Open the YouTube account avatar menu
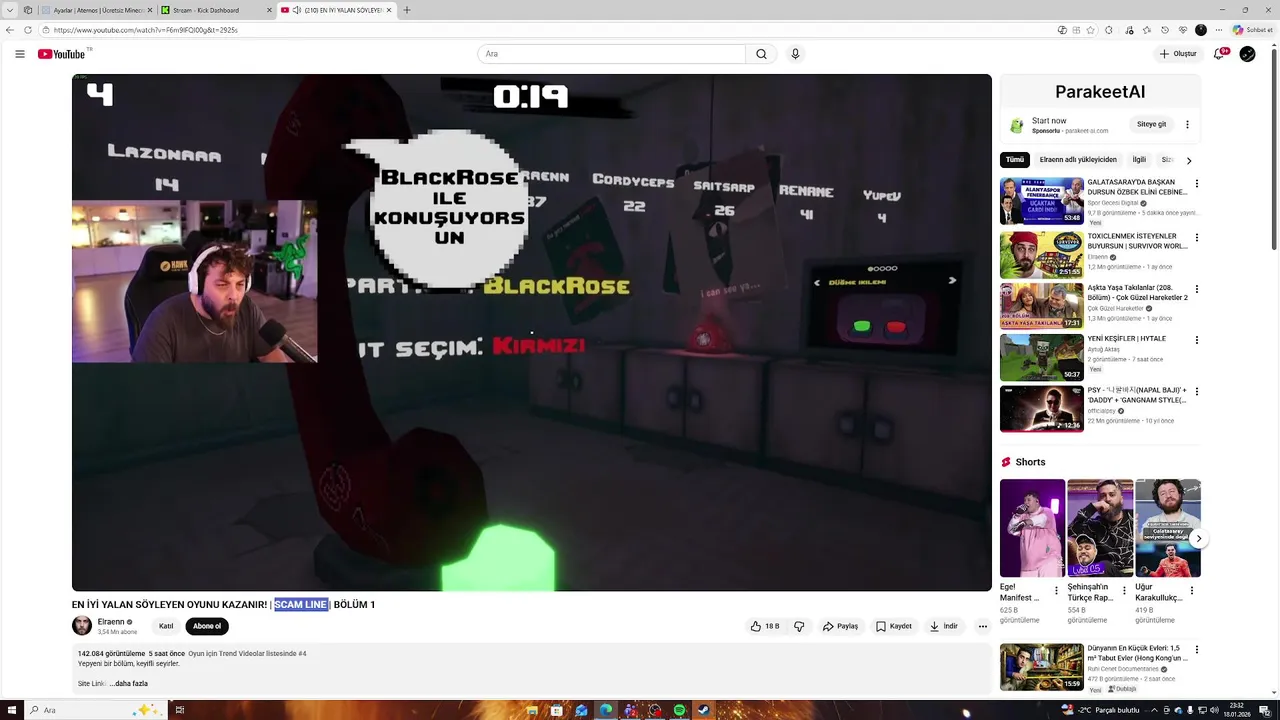 click(1247, 54)
